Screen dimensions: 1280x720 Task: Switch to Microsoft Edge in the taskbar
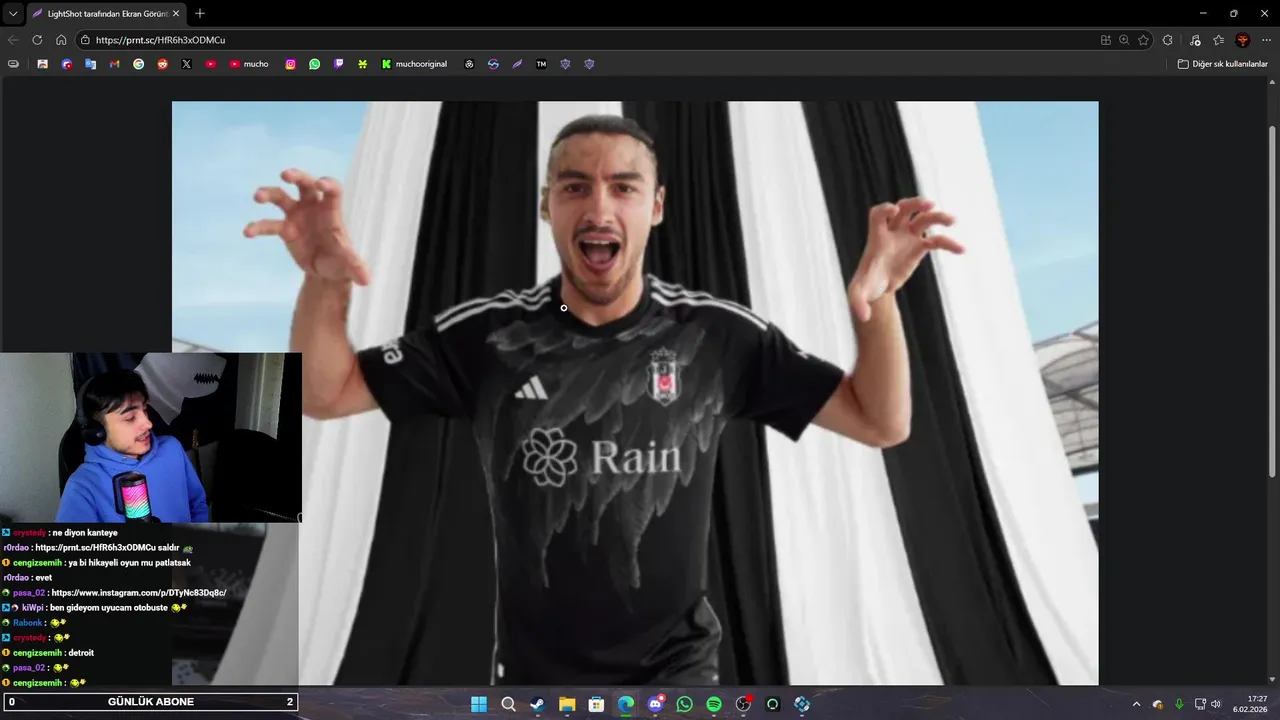(x=626, y=704)
